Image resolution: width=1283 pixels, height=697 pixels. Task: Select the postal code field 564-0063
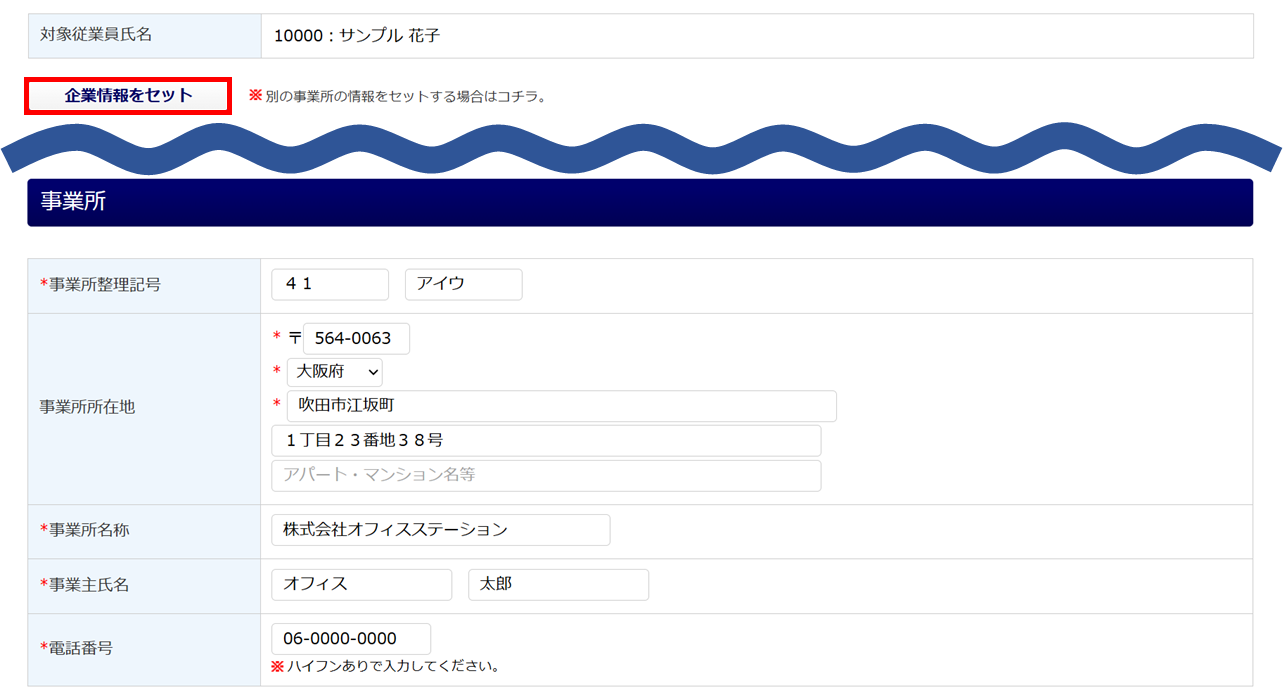pyautogui.click(x=356, y=338)
